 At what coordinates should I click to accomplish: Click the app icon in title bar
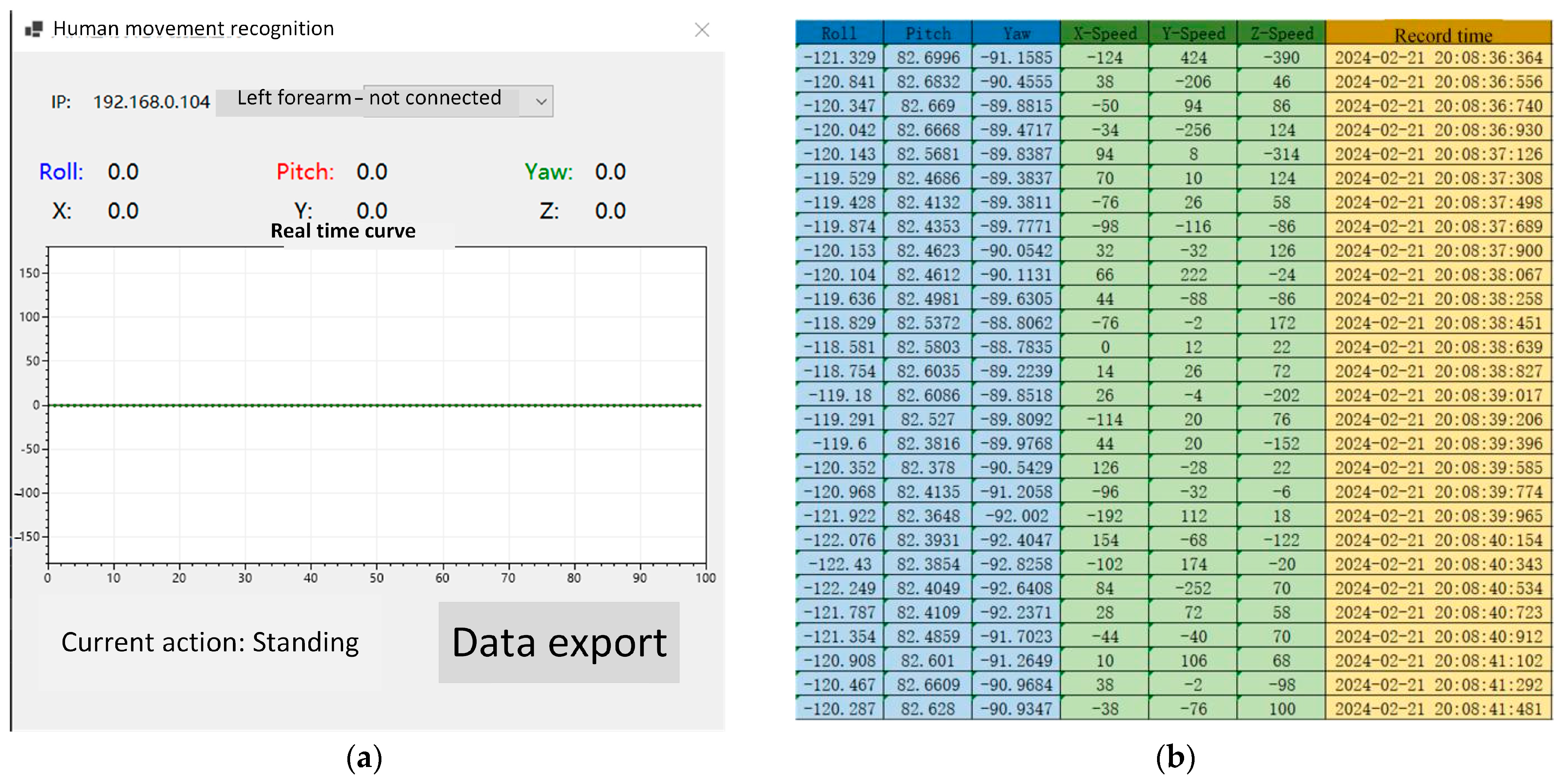[34, 29]
